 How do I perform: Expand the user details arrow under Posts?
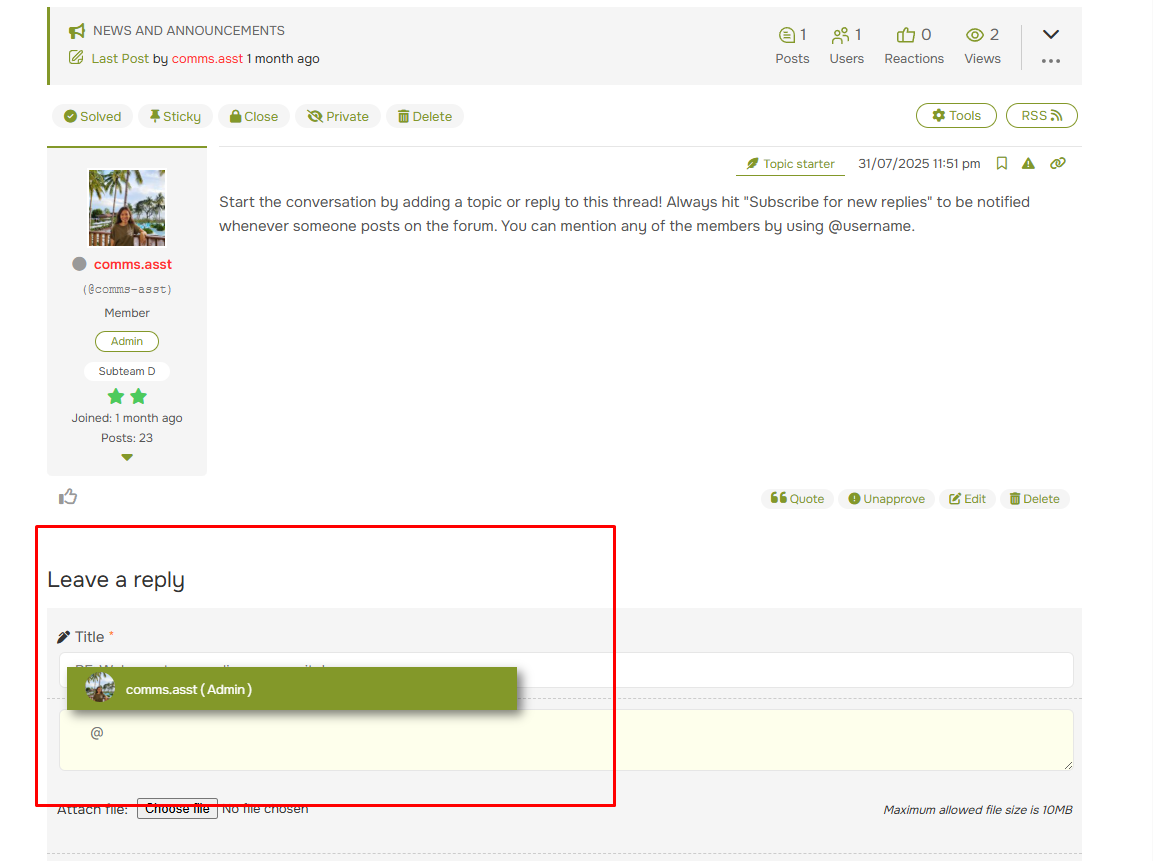127,458
